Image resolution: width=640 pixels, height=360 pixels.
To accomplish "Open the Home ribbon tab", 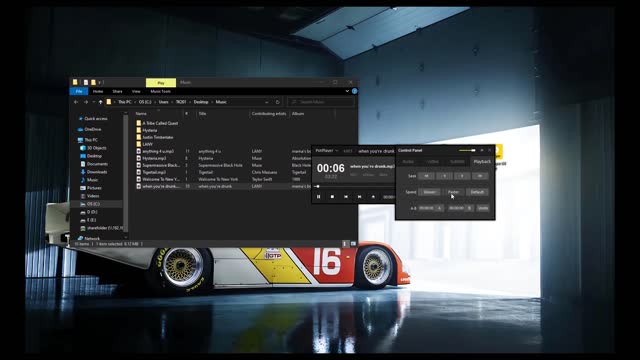I will (x=98, y=91).
